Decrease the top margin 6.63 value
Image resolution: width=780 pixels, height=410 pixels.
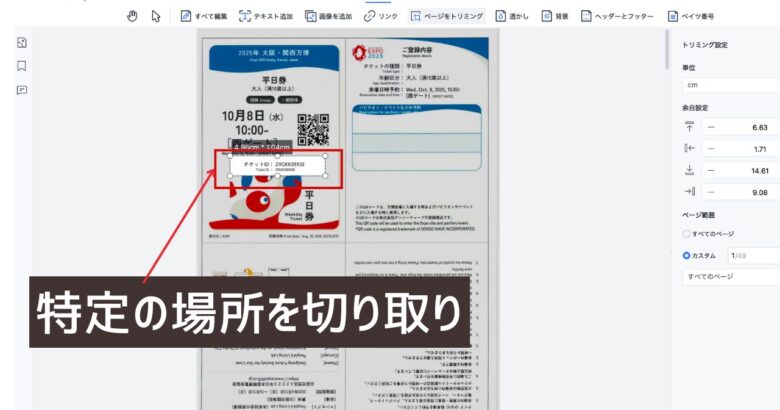(x=712, y=127)
